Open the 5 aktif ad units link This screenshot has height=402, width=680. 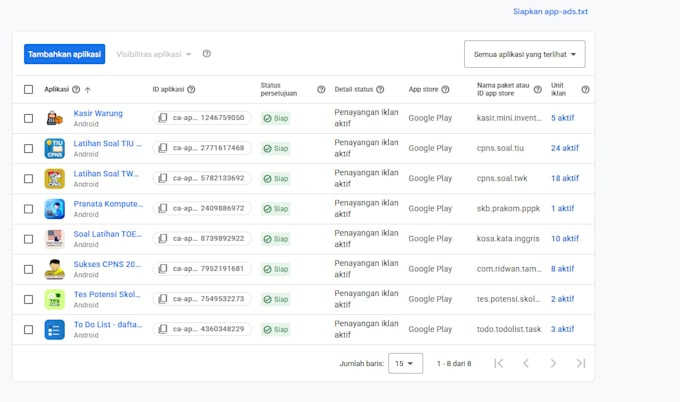pos(562,118)
